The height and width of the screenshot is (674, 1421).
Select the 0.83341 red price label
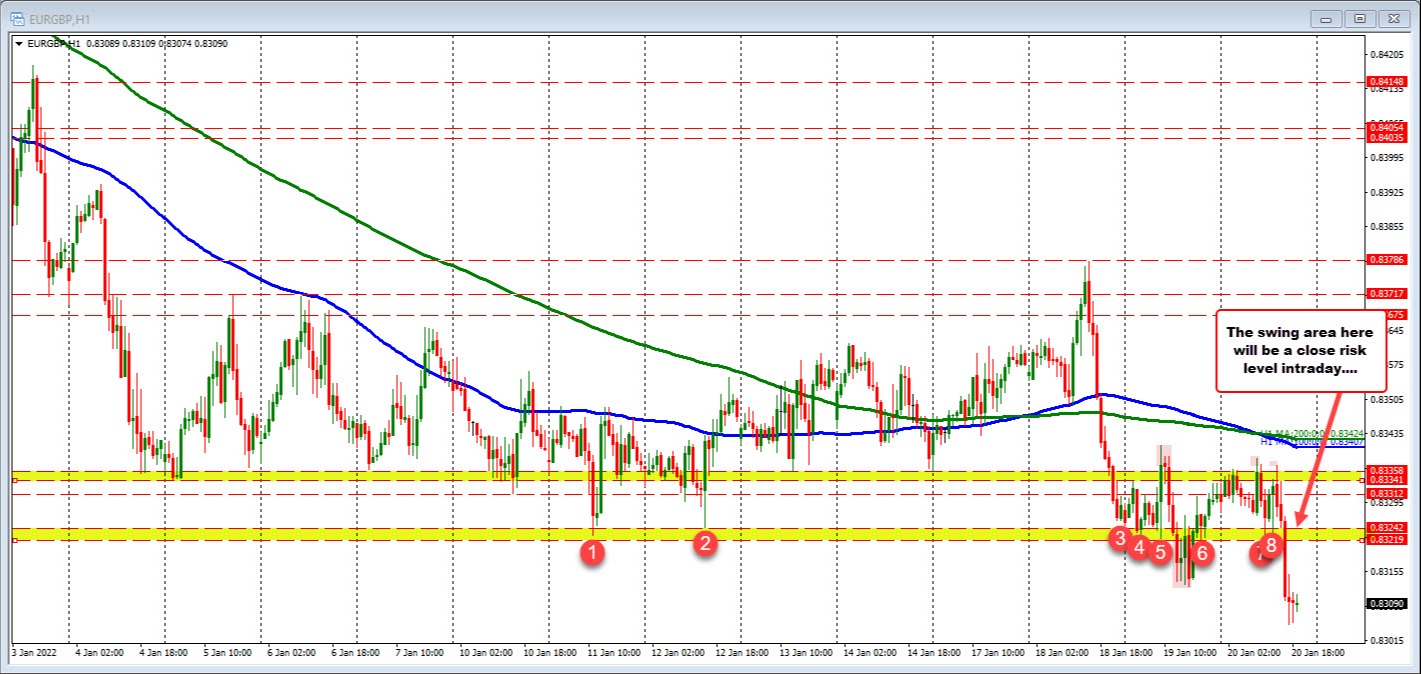(1388, 480)
